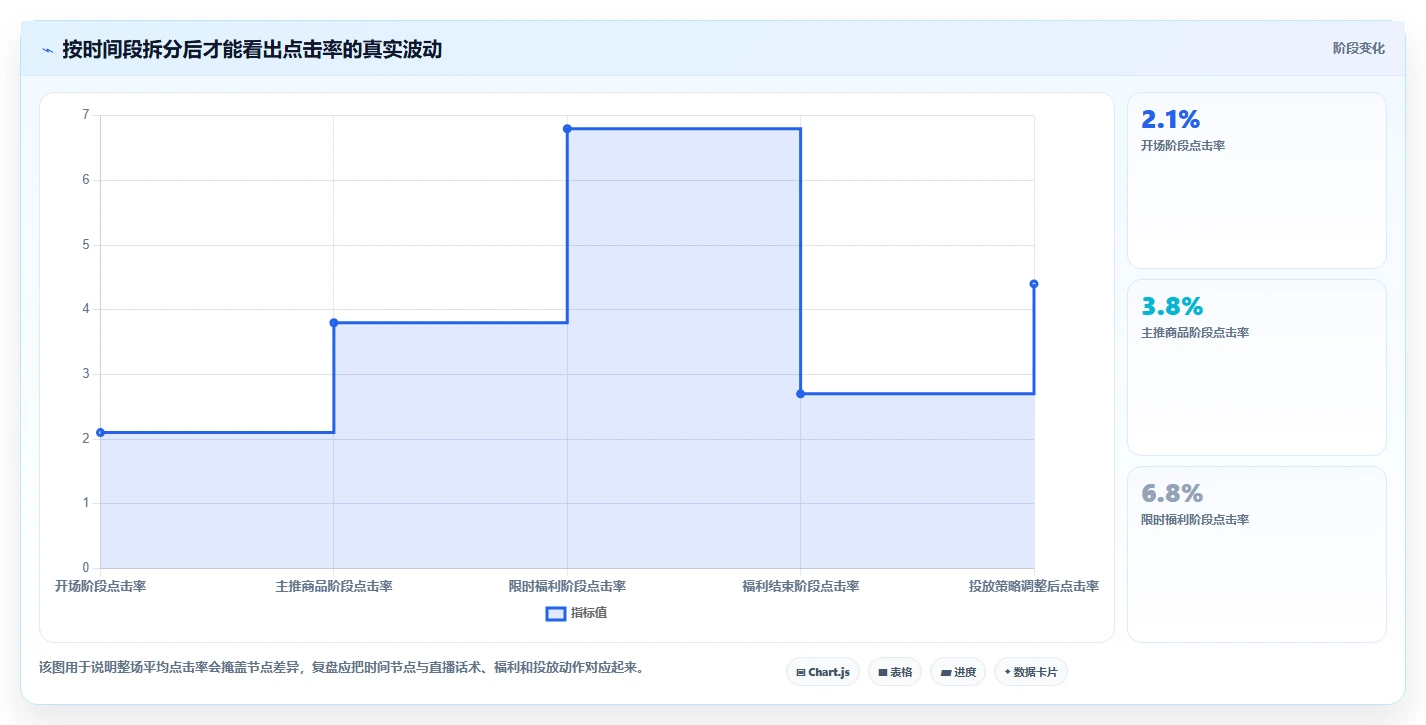1426x725 pixels.
Task: Click the x-axis label 限时福利阶段点击率
Action: (567, 586)
